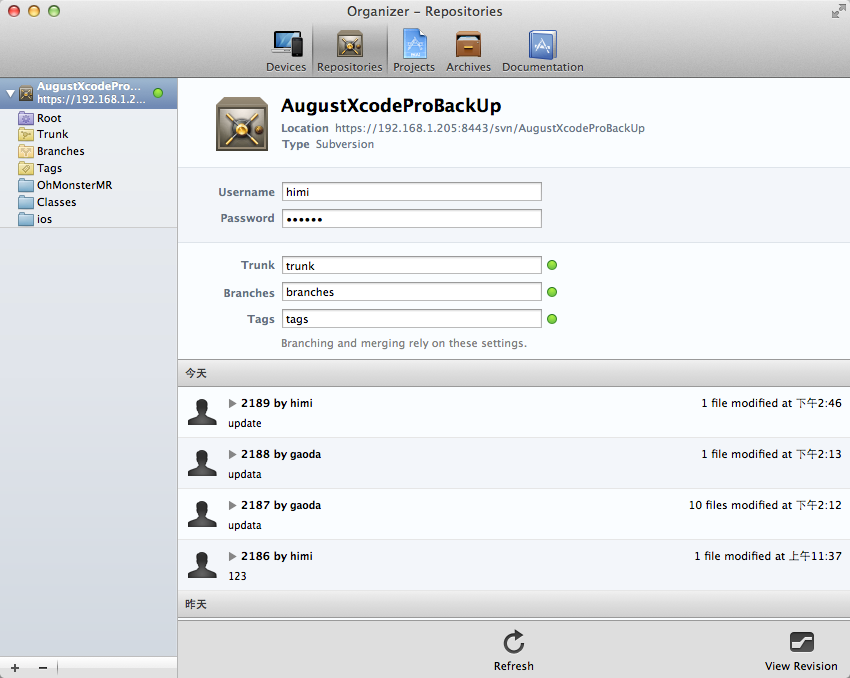
Task: Click the 今天 section header
Action: (514, 373)
